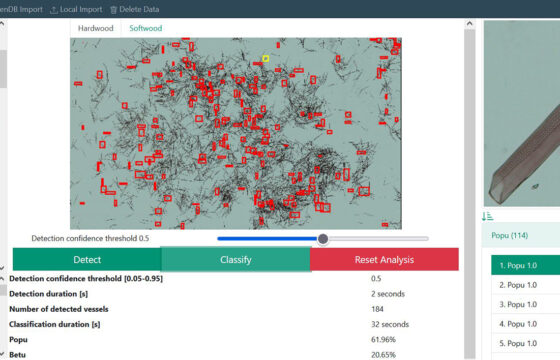This screenshot has width=560, height=360.
Task: Click the sort order icon above Popu list
Action: 487,216
